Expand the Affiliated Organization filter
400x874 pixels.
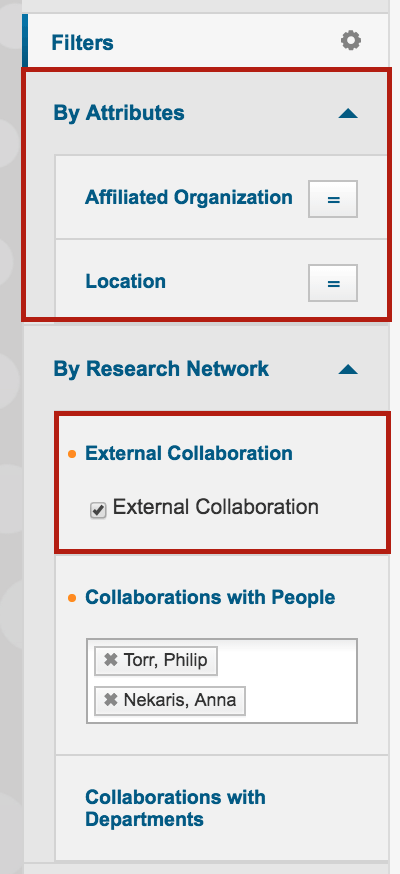[188, 197]
